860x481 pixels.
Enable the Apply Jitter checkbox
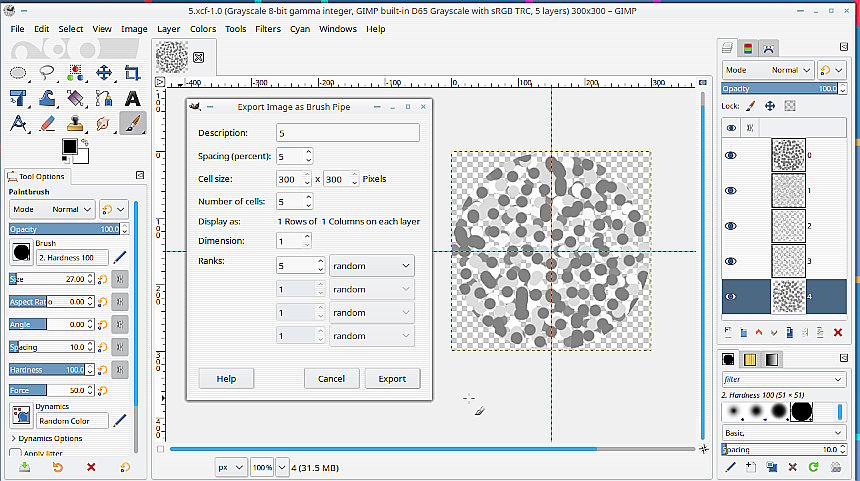click(x=14, y=453)
